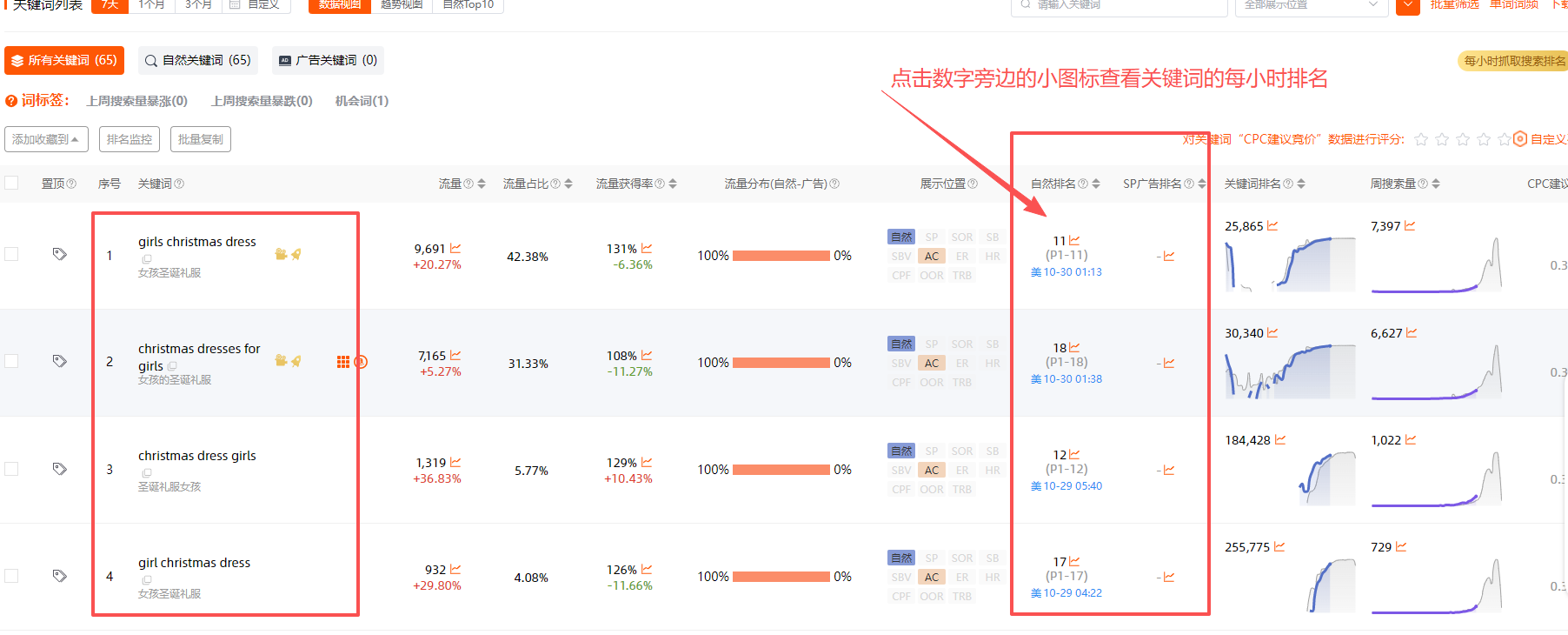Open hourly rank chart beside natural rank 11
Image resolution: width=1568 pixels, height=635 pixels.
point(1074,240)
